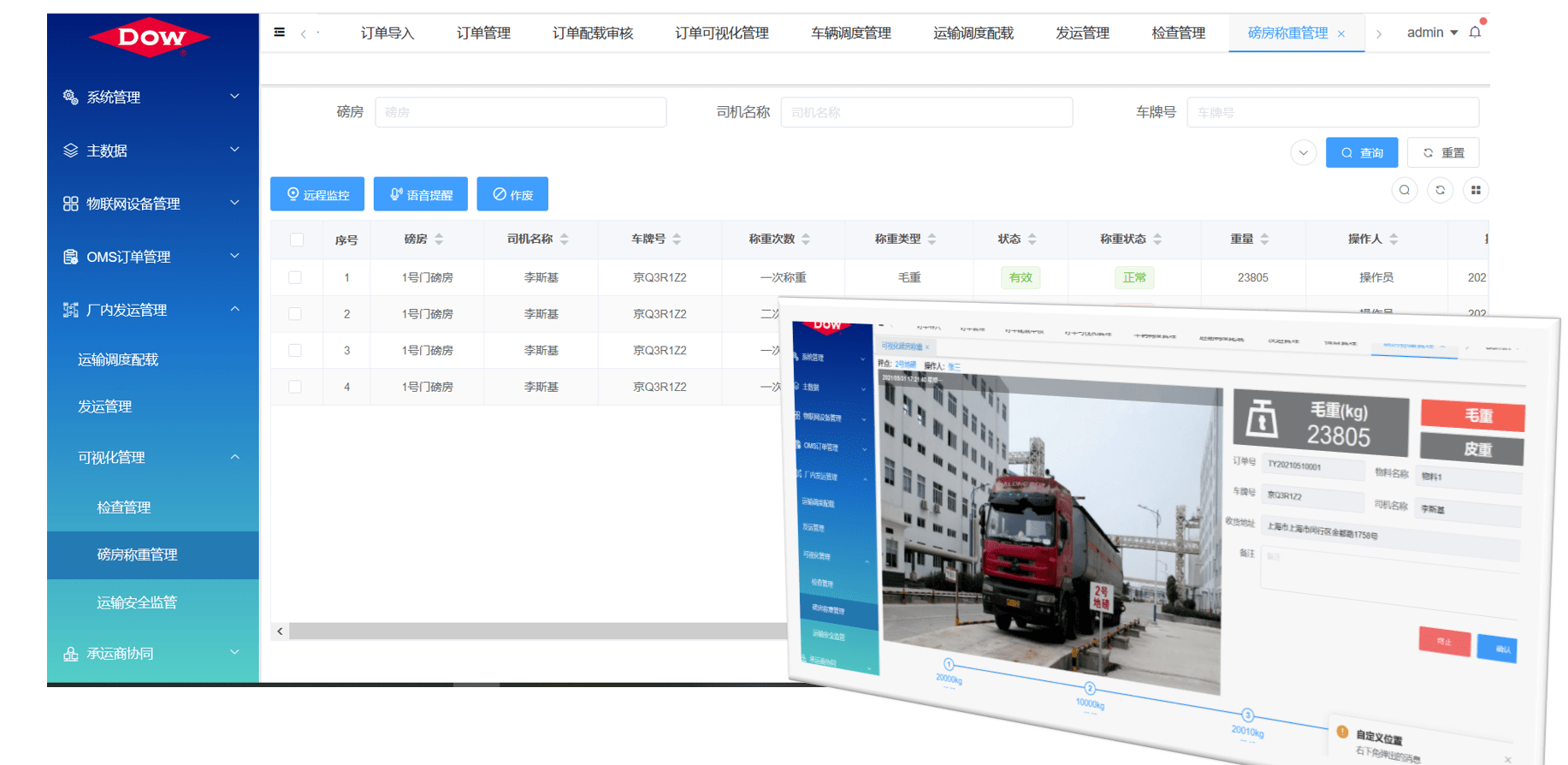The height and width of the screenshot is (765, 1568).
Task: Open the column grid settings icon
Action: 1476,190
